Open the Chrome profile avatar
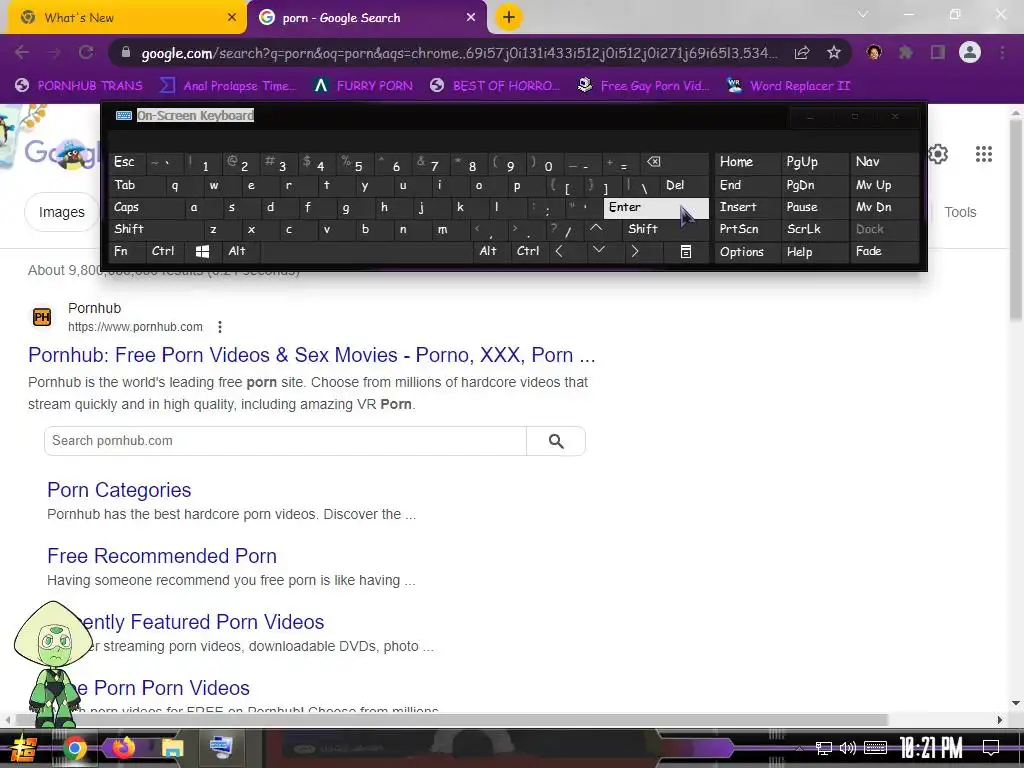1024x768 pixels. 970,52
